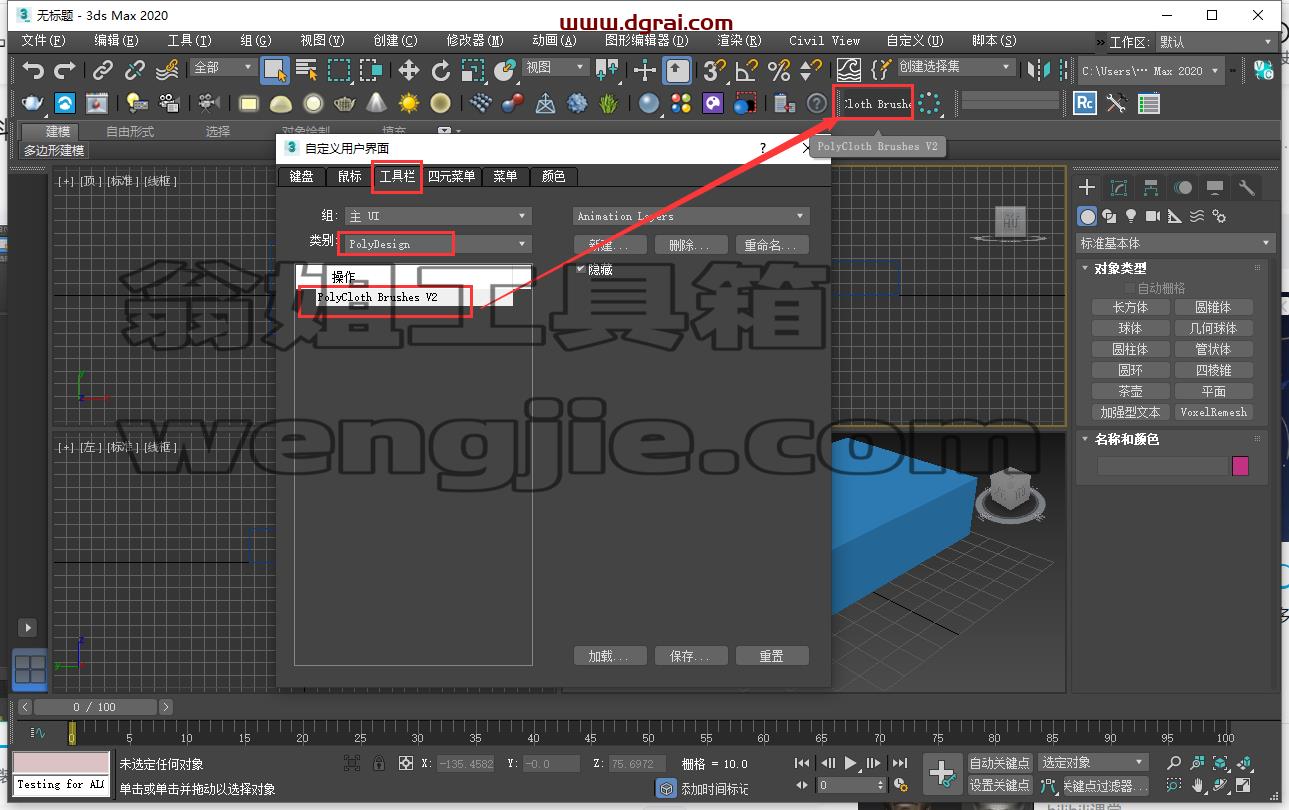Select the Link tool icon

pyautogui.click(x=103, y=70)
